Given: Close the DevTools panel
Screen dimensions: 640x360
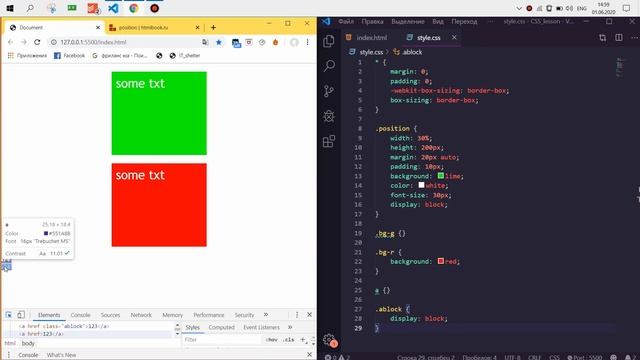Looking at the screenshot, I should tap(309, 315).
